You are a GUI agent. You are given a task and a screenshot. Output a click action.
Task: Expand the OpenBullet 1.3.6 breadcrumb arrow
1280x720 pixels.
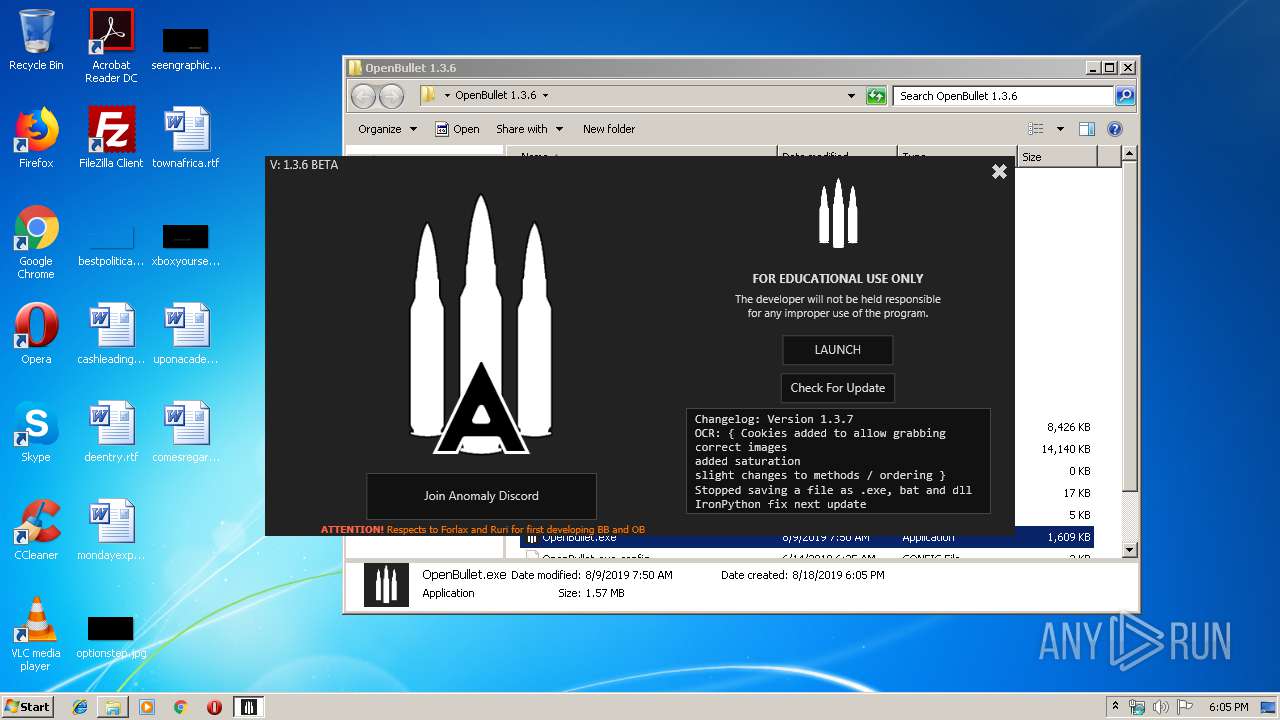click(545, 96)
